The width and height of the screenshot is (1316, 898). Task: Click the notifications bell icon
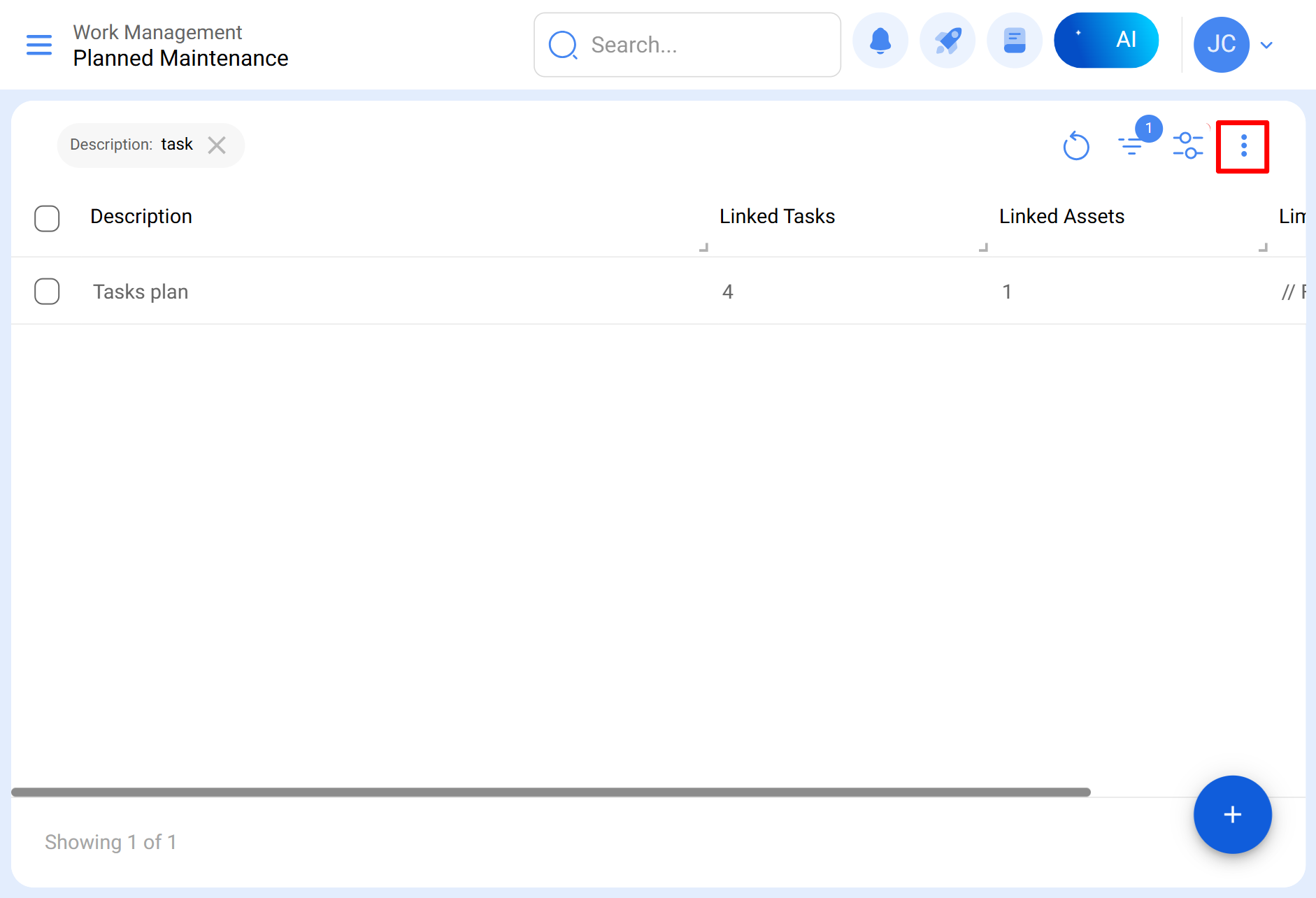pyautogui.click(x=880, y=41)
